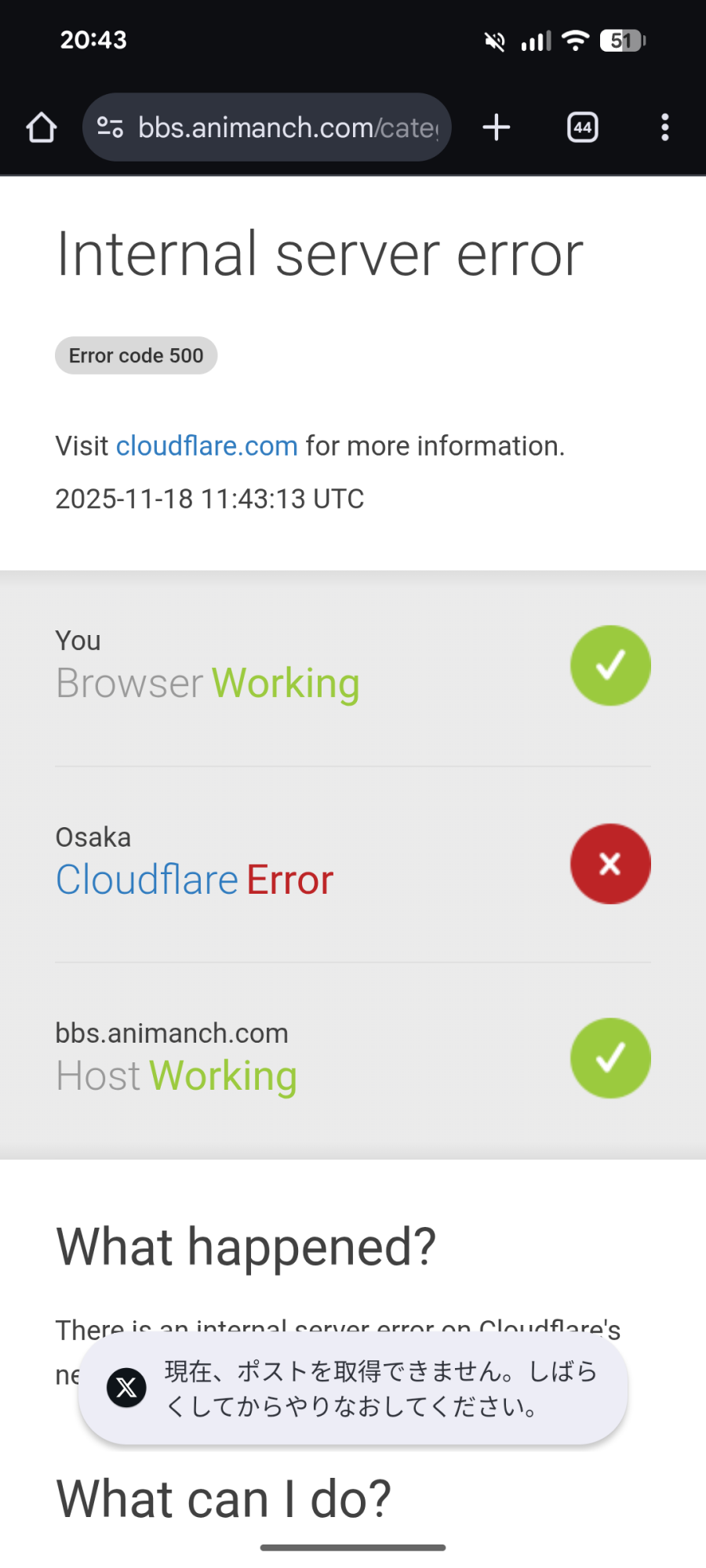Tap the X logo in the toast
Screen dimensions: 706x1568
126,1388
